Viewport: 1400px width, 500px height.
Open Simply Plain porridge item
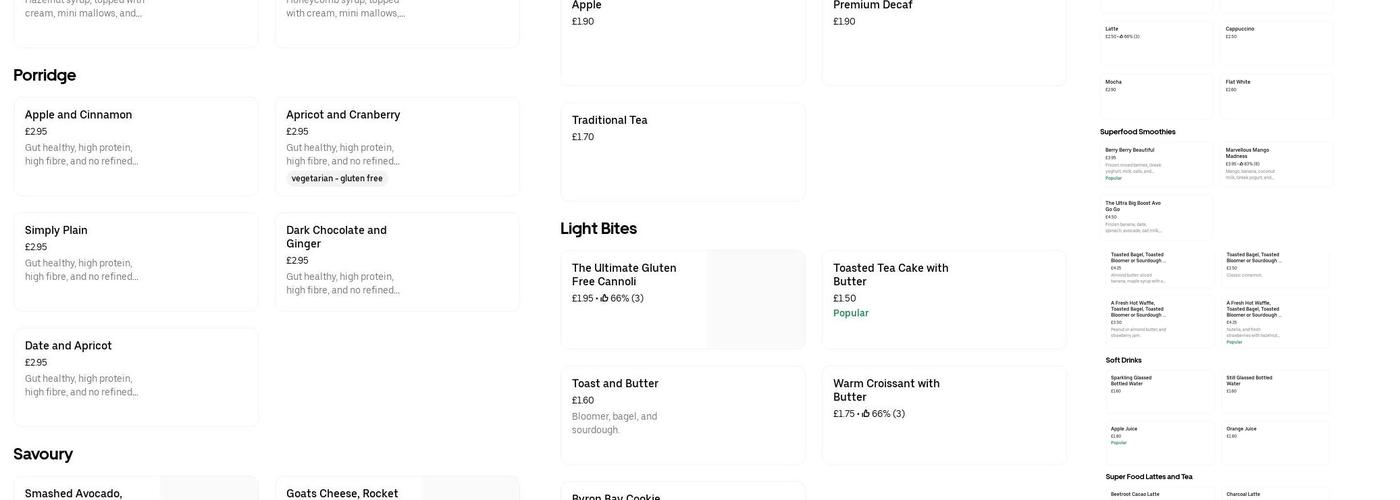click(136, 261)
